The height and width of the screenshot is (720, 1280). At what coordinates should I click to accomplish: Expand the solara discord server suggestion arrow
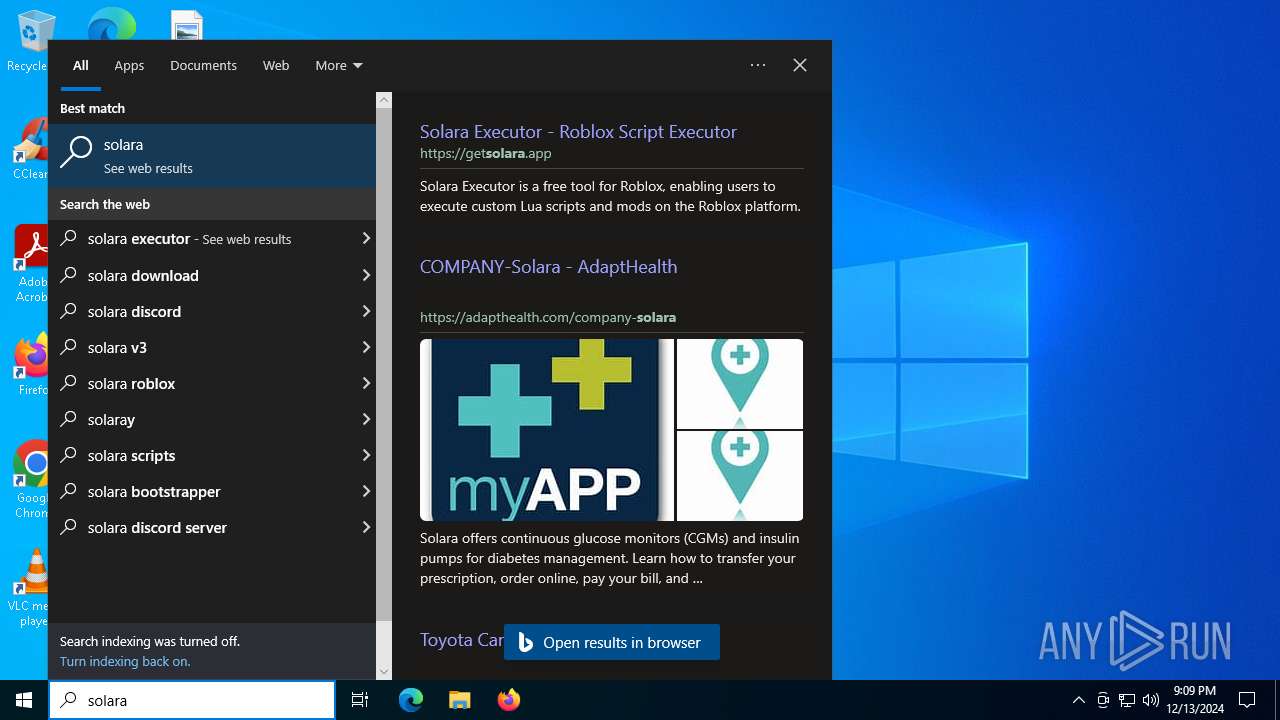[x=366, y=527]
